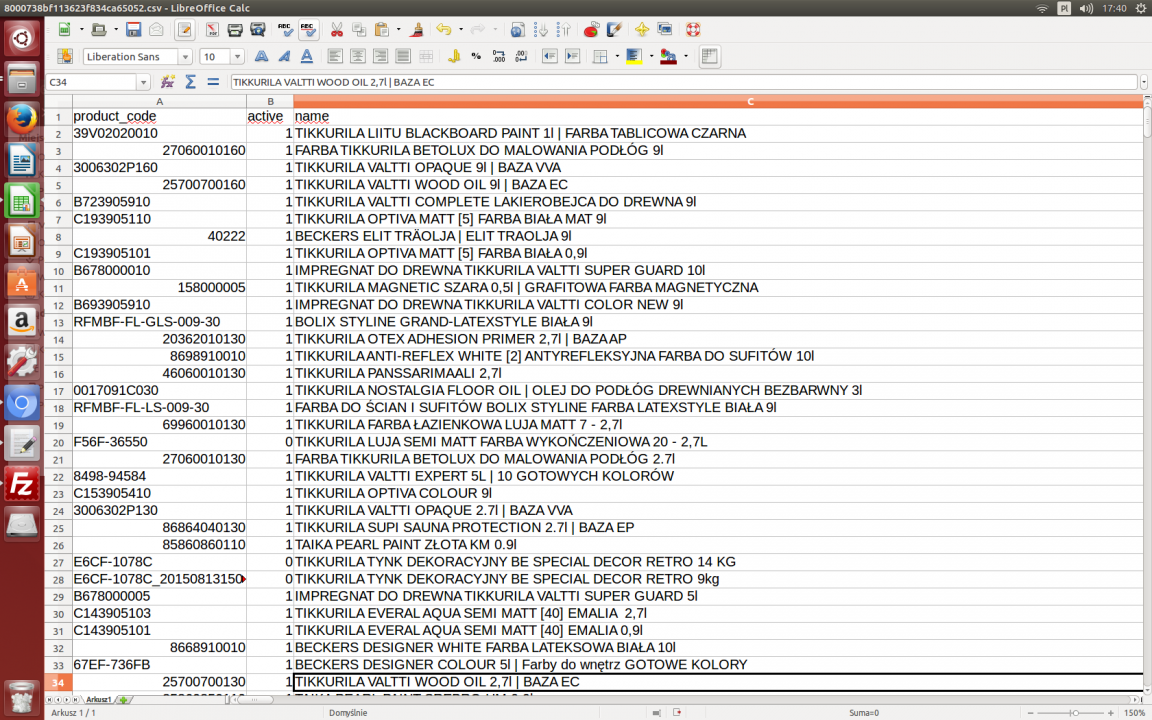Insert a chart
The image size is (1152, 720).
(591, 30)
